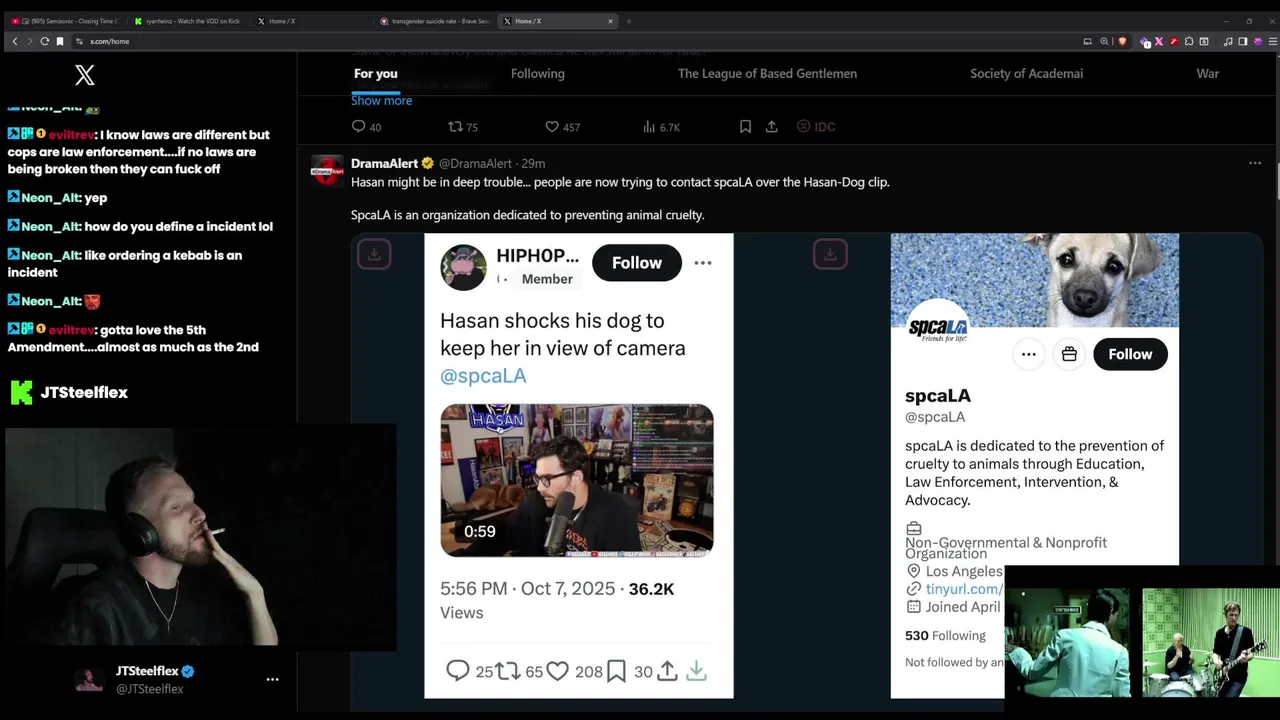The height and width of the screenshot is (720, 1280).
Task: Switch to ryanheinz Kick VOD browser tab
Action: (187, 21)
